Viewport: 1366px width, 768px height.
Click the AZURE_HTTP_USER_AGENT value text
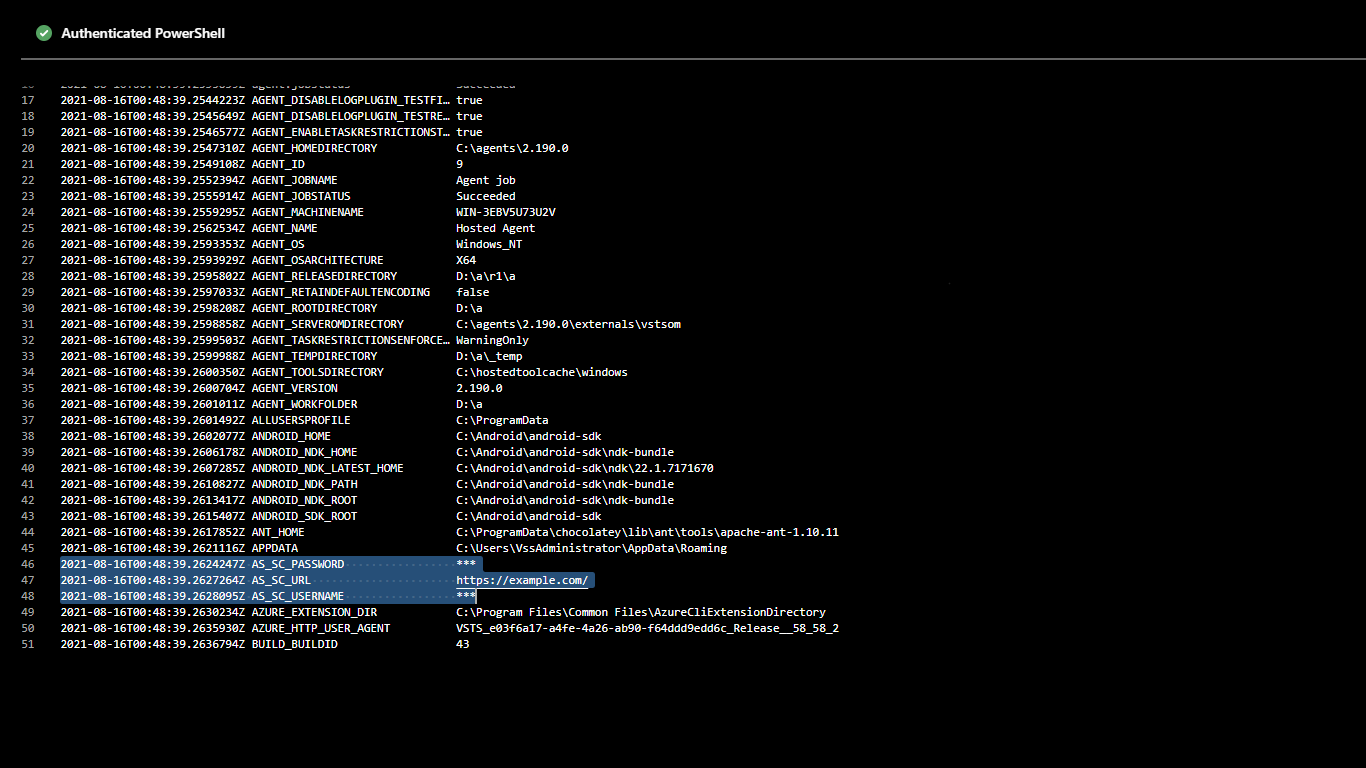[647, 628]
